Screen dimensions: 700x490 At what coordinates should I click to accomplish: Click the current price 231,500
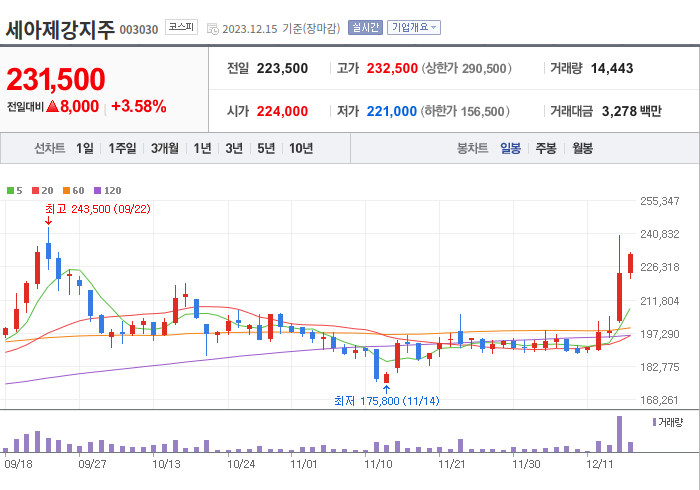56,79
